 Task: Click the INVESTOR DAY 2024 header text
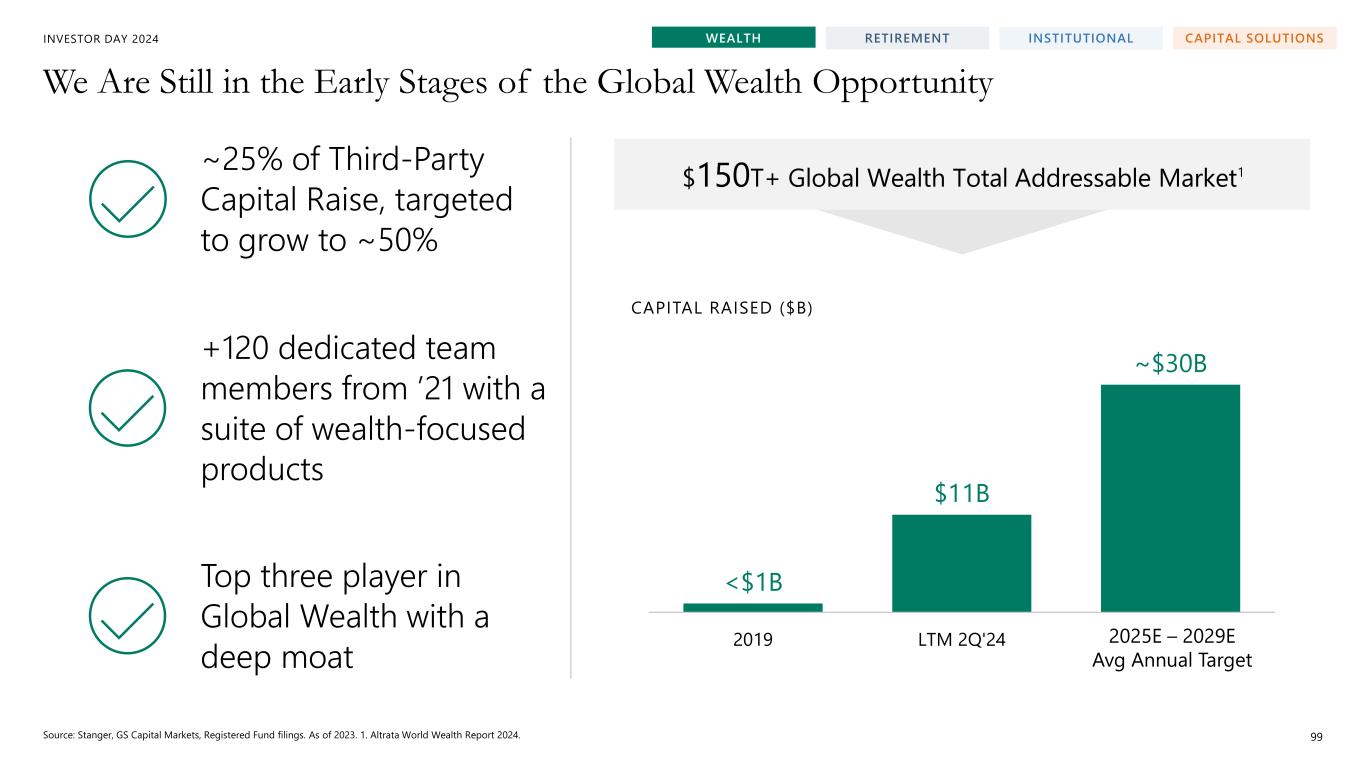coord(102,39)
